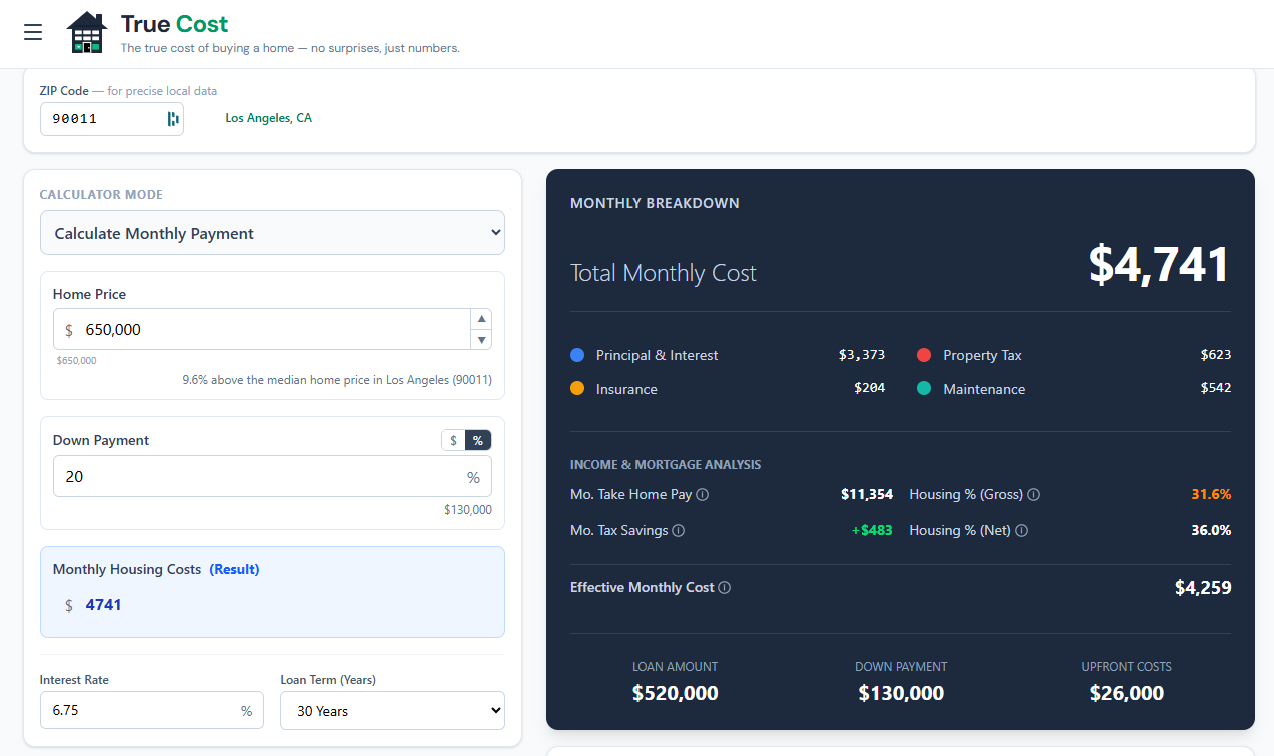Click the Interest Rate input field
The width and height of the screenshot is (1274, 756).
click(152, 711)
